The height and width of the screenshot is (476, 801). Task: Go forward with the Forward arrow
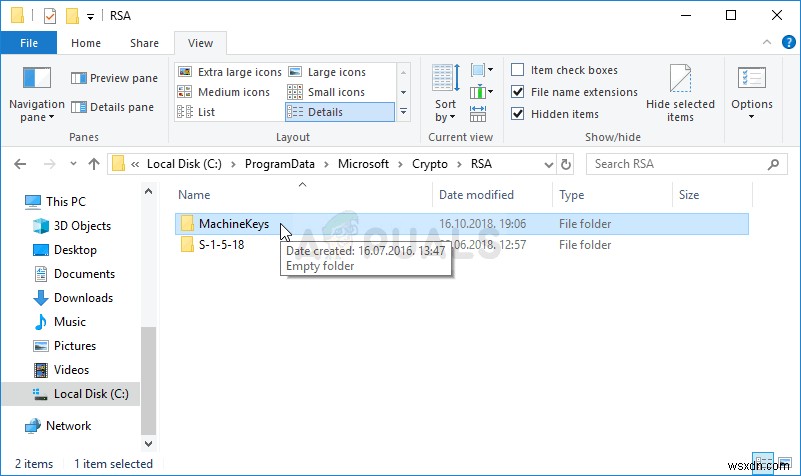coord(50,164)
